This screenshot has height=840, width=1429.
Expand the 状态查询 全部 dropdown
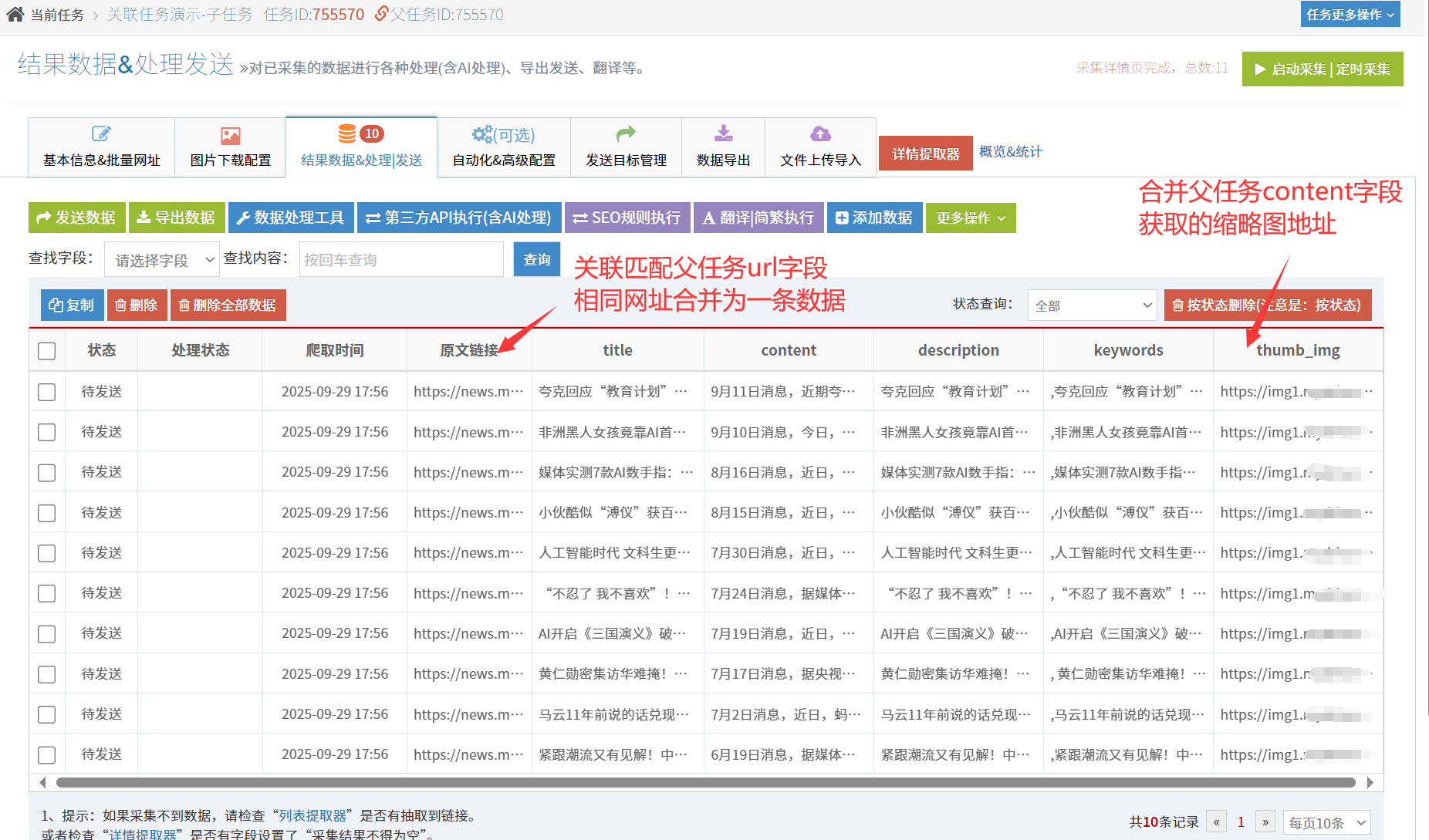pyautogui.click(x=1091, y=305)
